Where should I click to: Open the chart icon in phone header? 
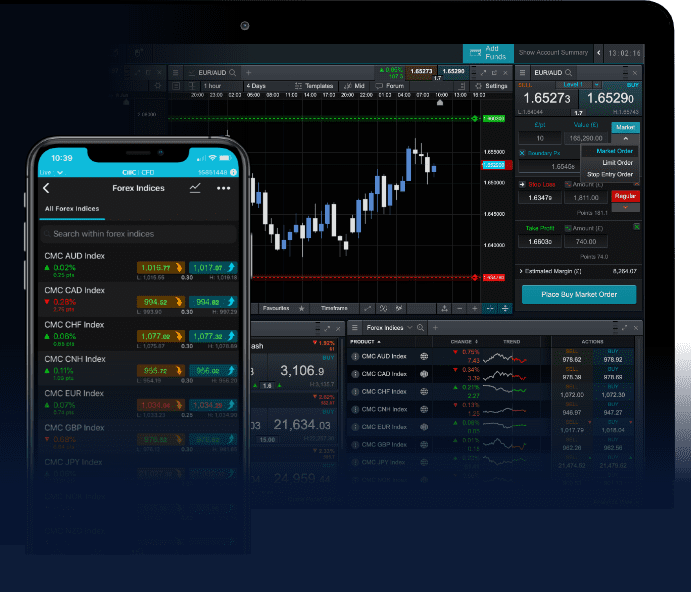tap(195, 188)
